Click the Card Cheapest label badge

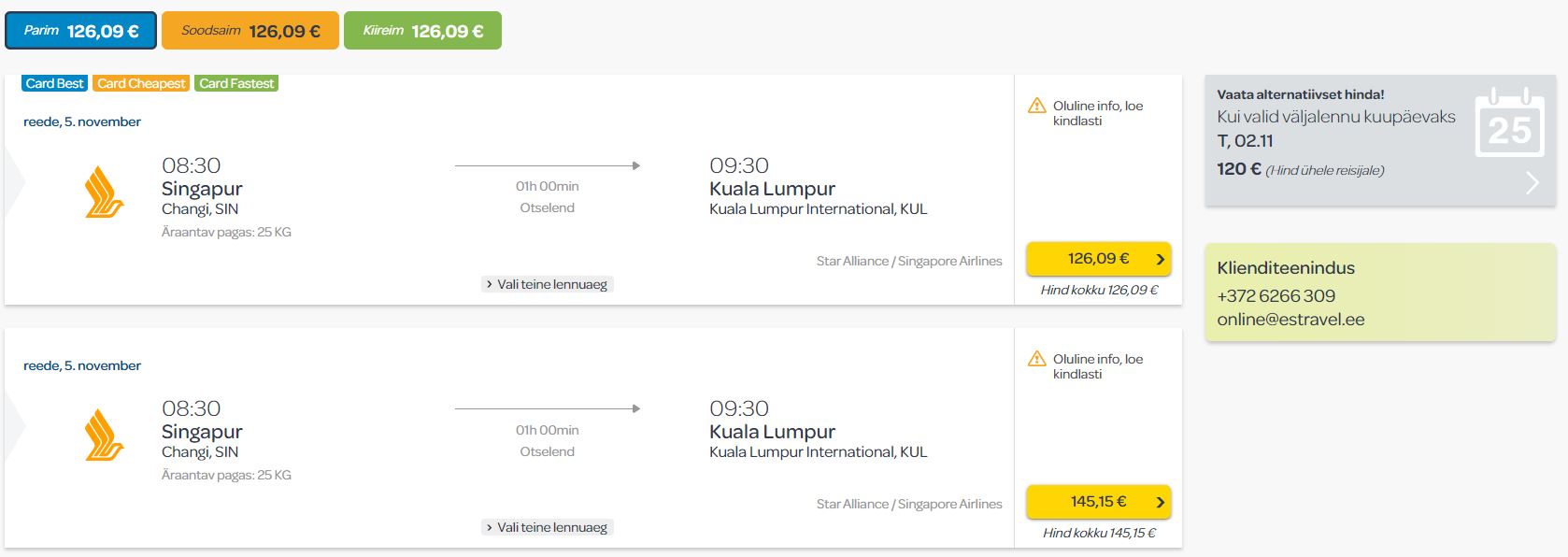(x=141, y=83)
